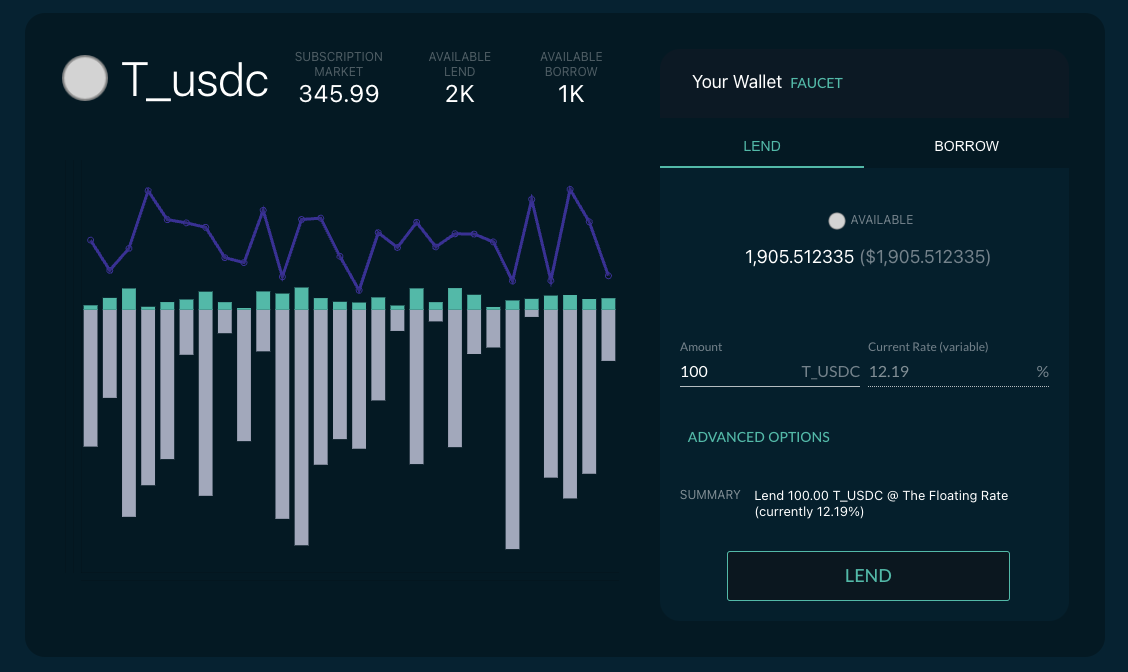Click the Available Lend value 2K
Viewport: 1128px width, 672px height.
point(460,94)
